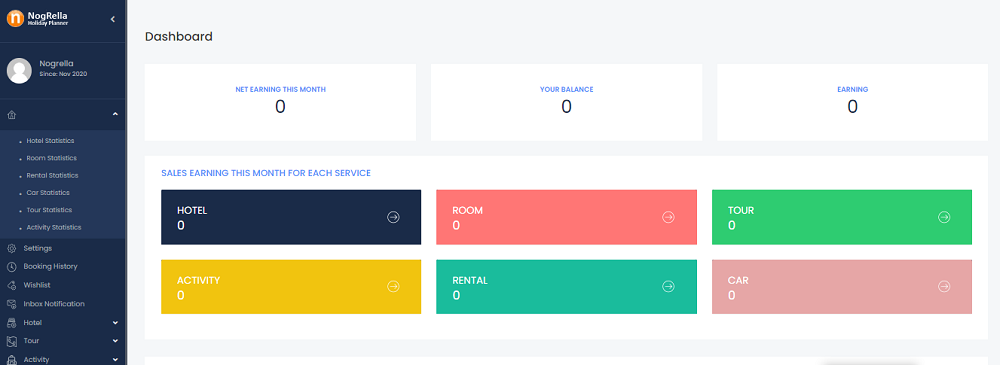Click YOUR BALANCE label

click(x=566, y=89)
